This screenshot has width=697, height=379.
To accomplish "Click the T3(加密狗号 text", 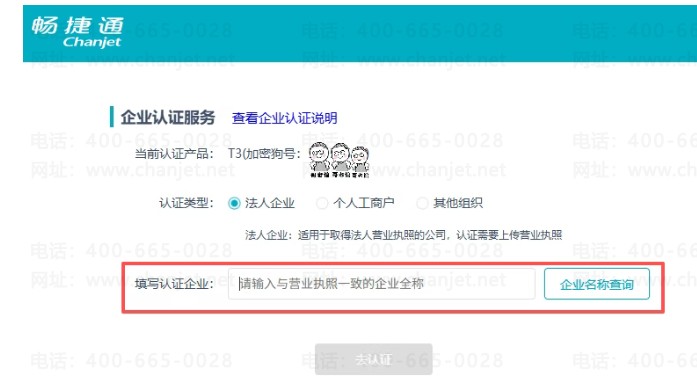I will pos(264,154).
